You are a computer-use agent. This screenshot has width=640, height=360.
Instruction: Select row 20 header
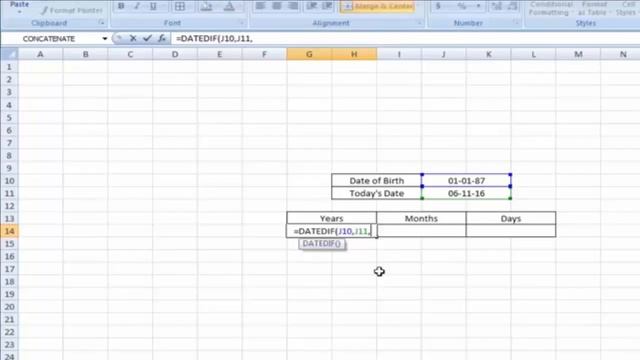click(x=9, y=307)
